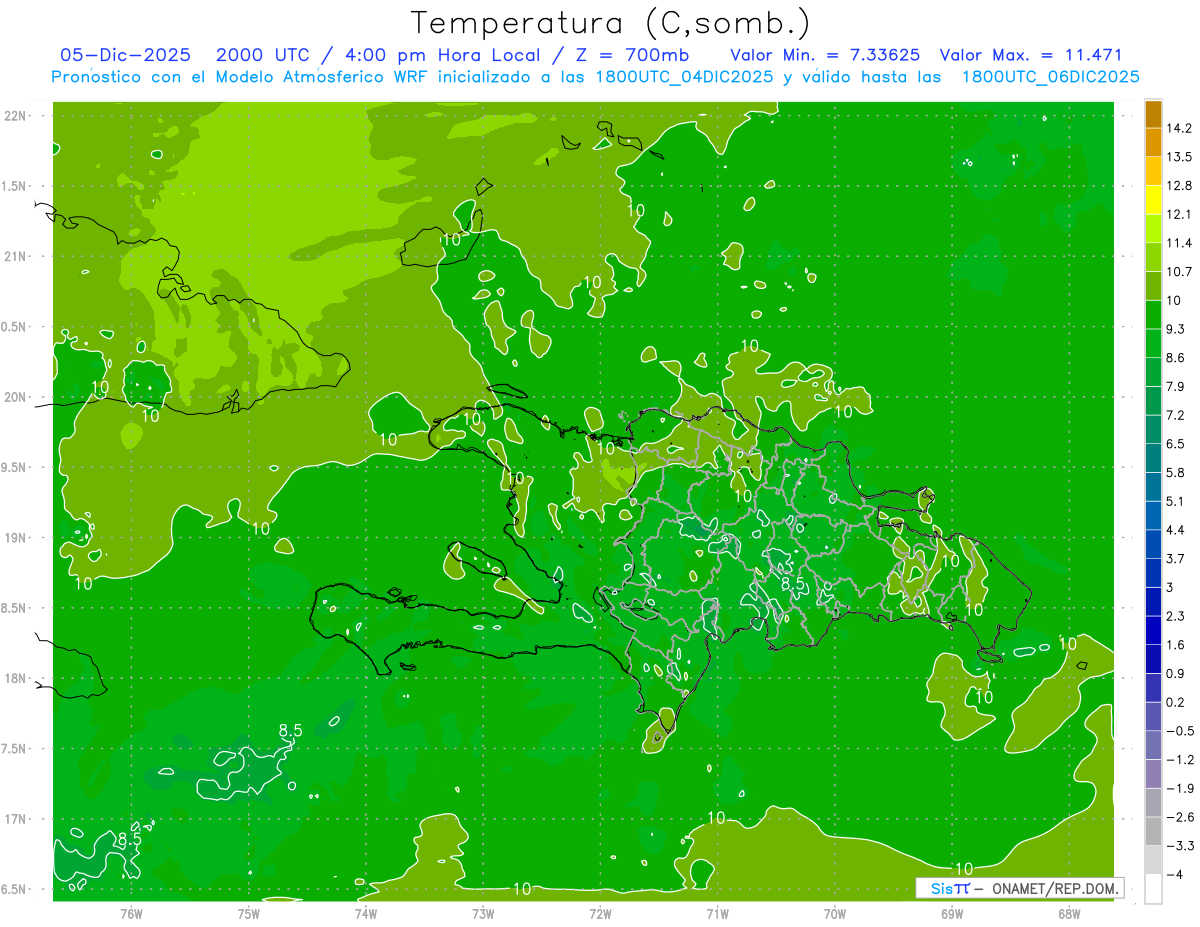This screenshot has height=927, width=1200.
Task: Click the "72W" longitude axis label
Action: coord(600,913)
